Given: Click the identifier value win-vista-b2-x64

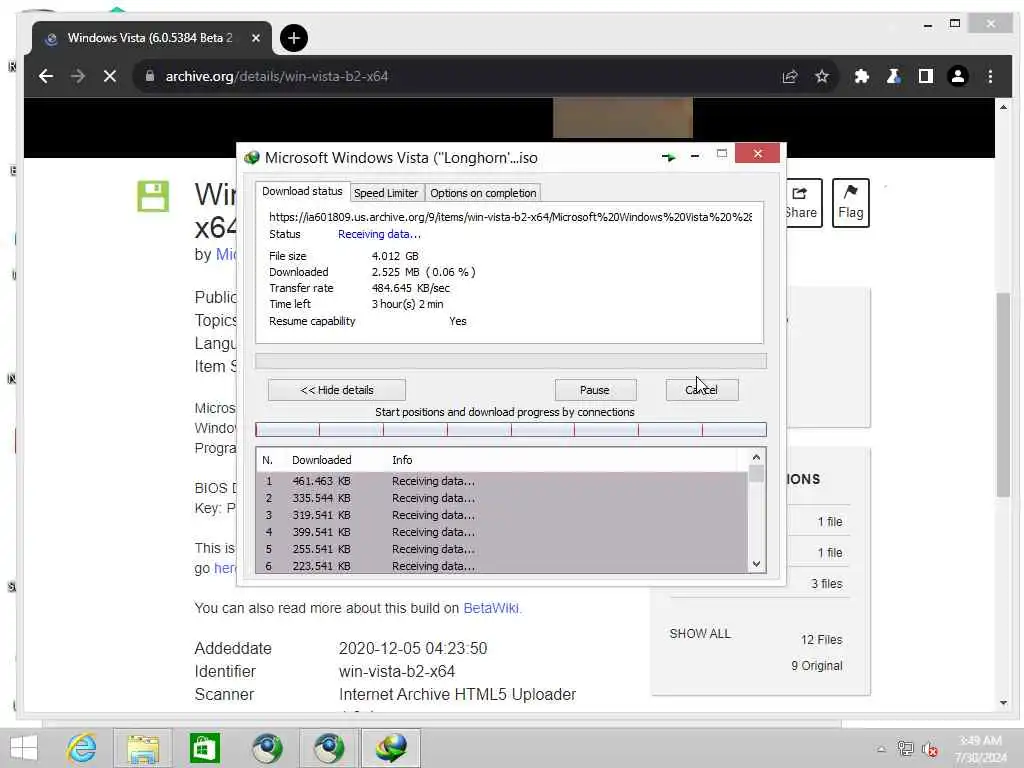Looking at the screenshot, I should 396,671.
